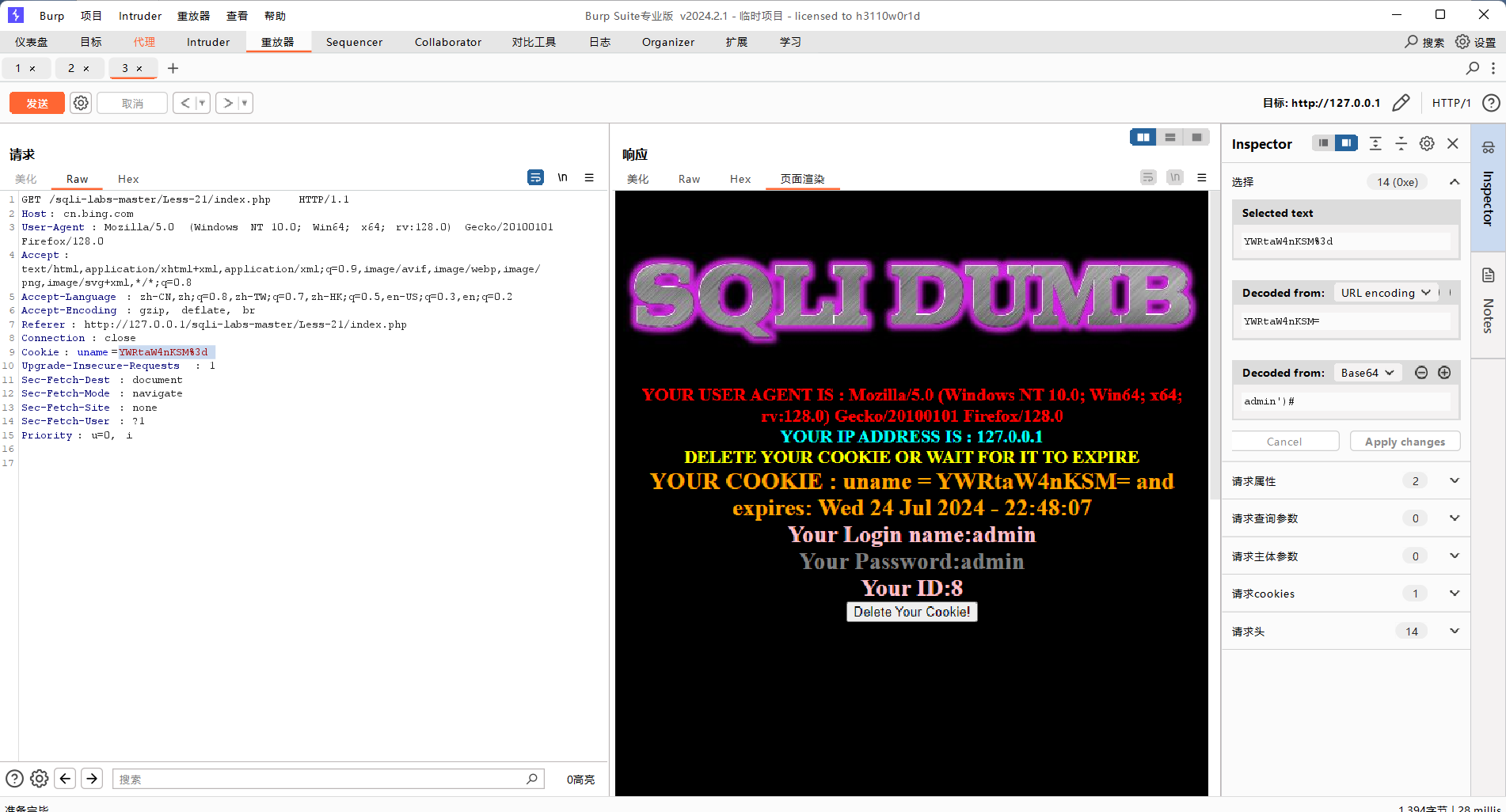Open Repeater tab options kebab menu
1506x812 pixels.
click(1493, 68)
